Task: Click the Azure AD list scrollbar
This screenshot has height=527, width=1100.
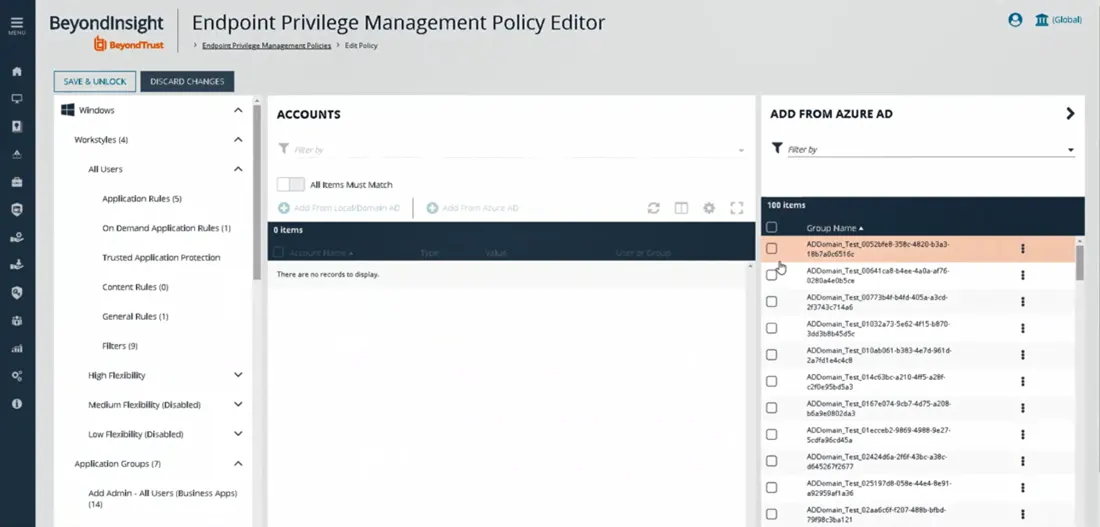Action: tap(1080, 262)
